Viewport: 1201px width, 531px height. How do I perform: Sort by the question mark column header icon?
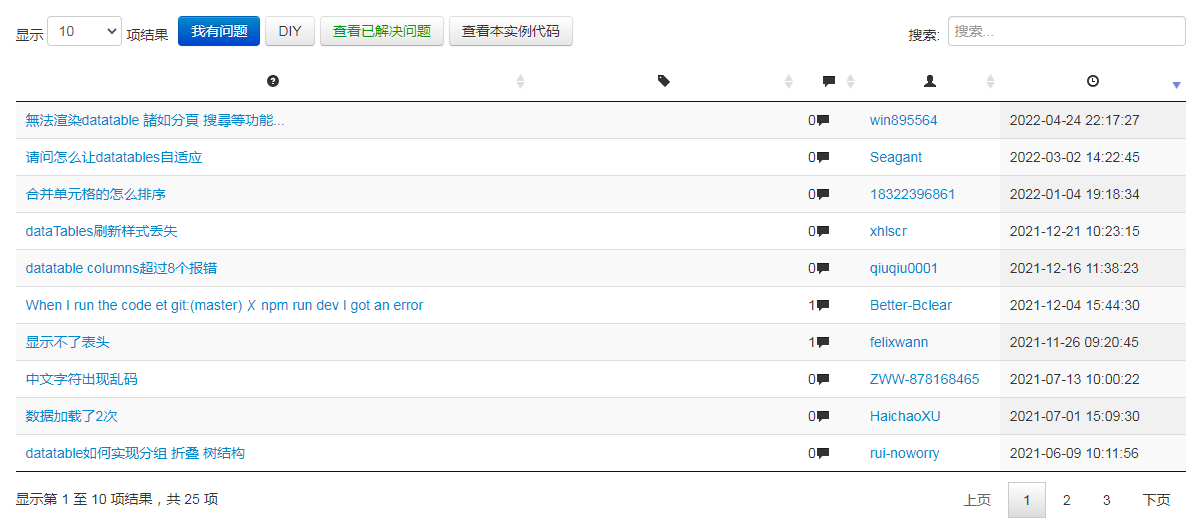coord(273,81)
